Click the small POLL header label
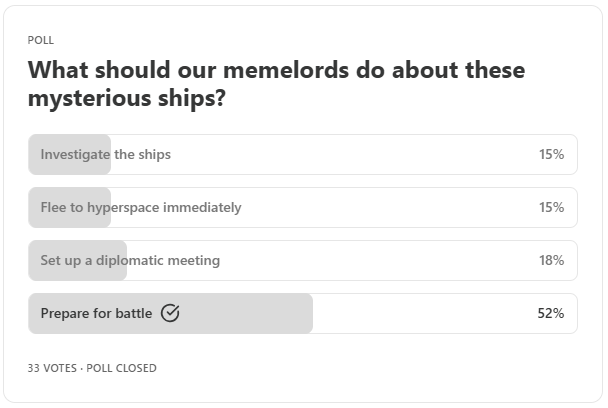The width and height of the screenshot is (608, 408). 41,40
